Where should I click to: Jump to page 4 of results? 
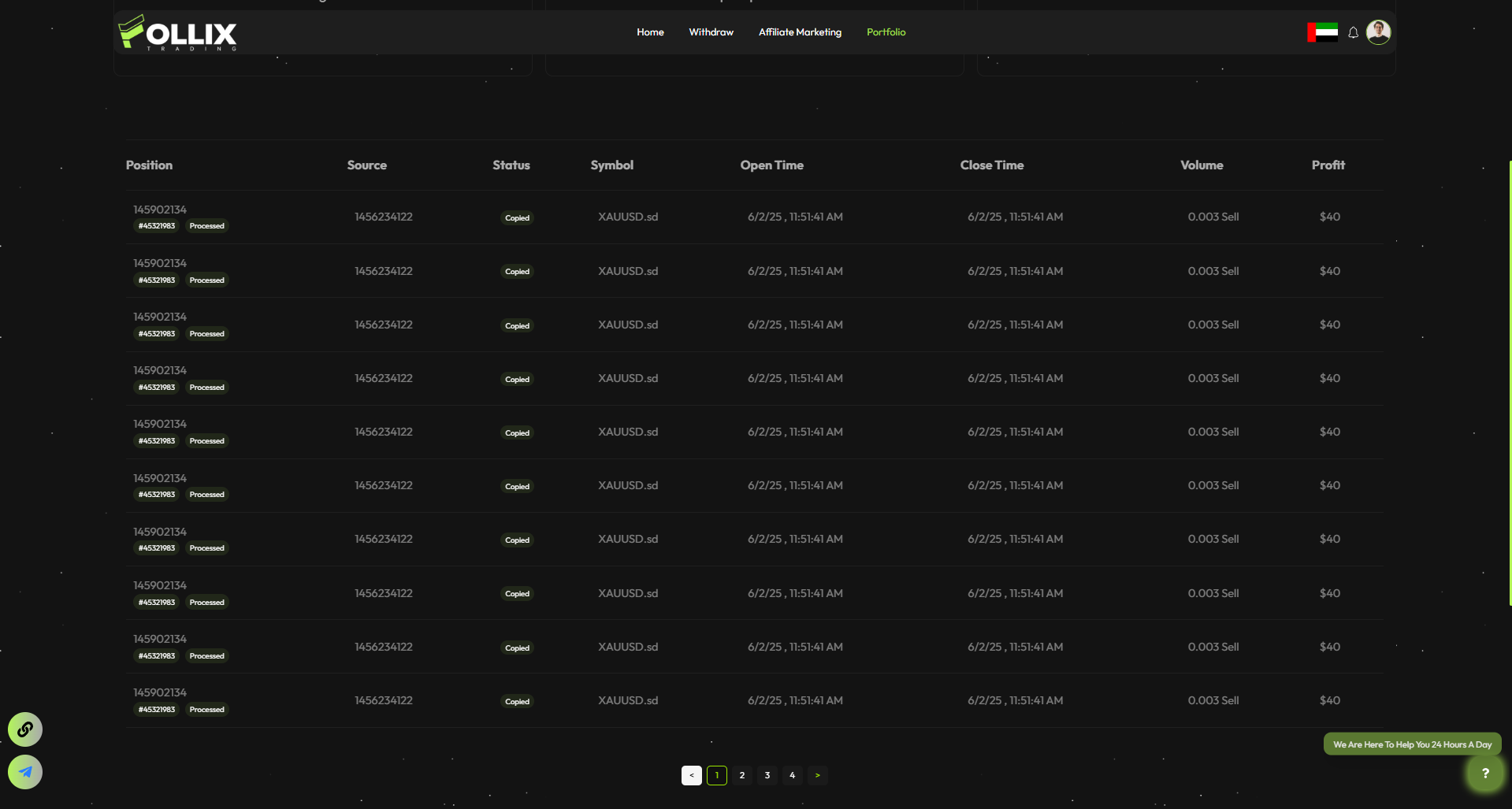click(x=792, y=775)
